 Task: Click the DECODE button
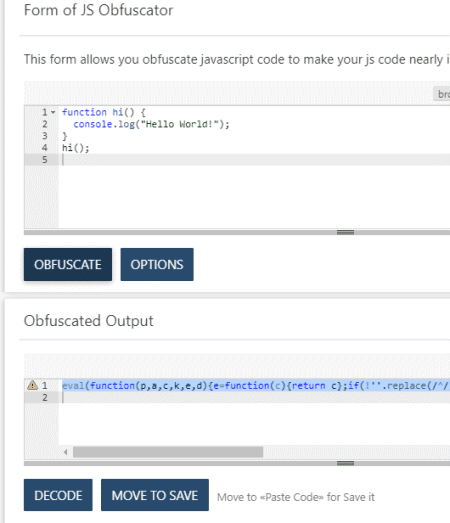(58, 495)
